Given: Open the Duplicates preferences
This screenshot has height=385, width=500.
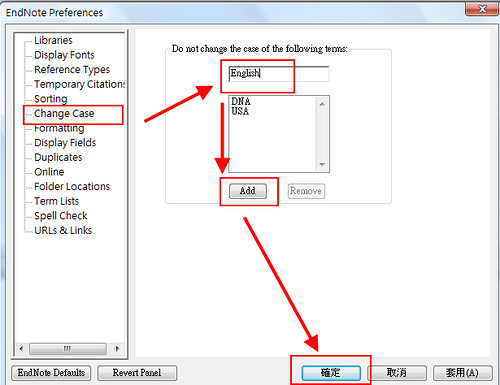Looking at the screenshot, I should pyautogui.click(x=58, y=157).
